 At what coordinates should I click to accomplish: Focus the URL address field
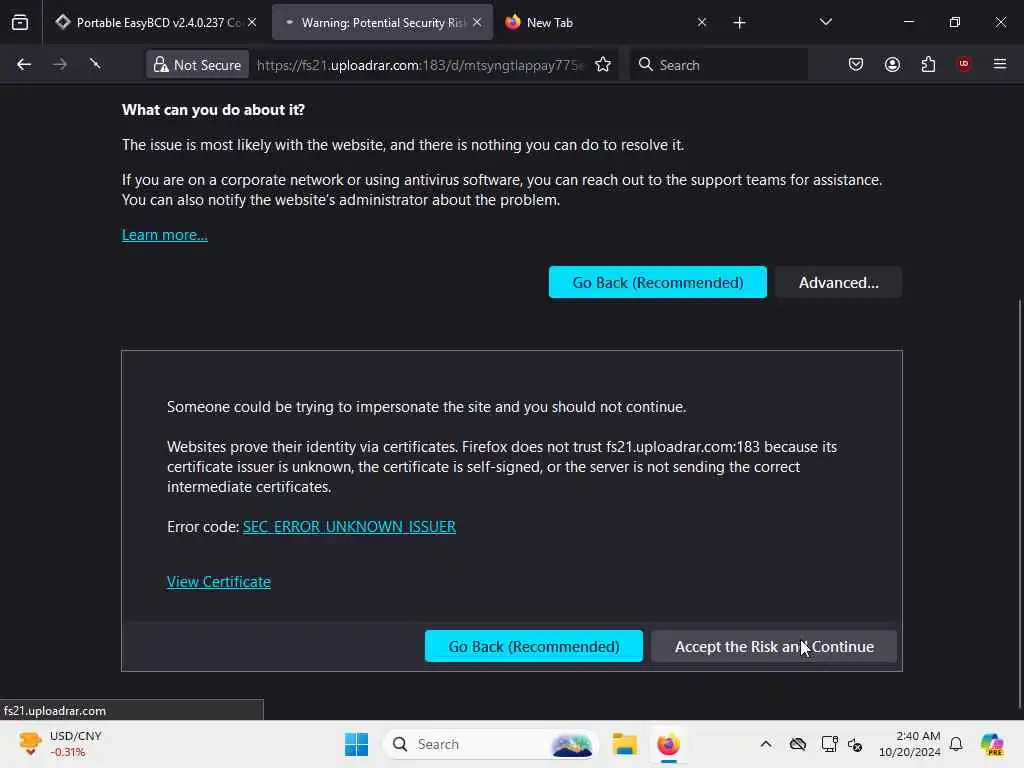(x=419, y=65)
